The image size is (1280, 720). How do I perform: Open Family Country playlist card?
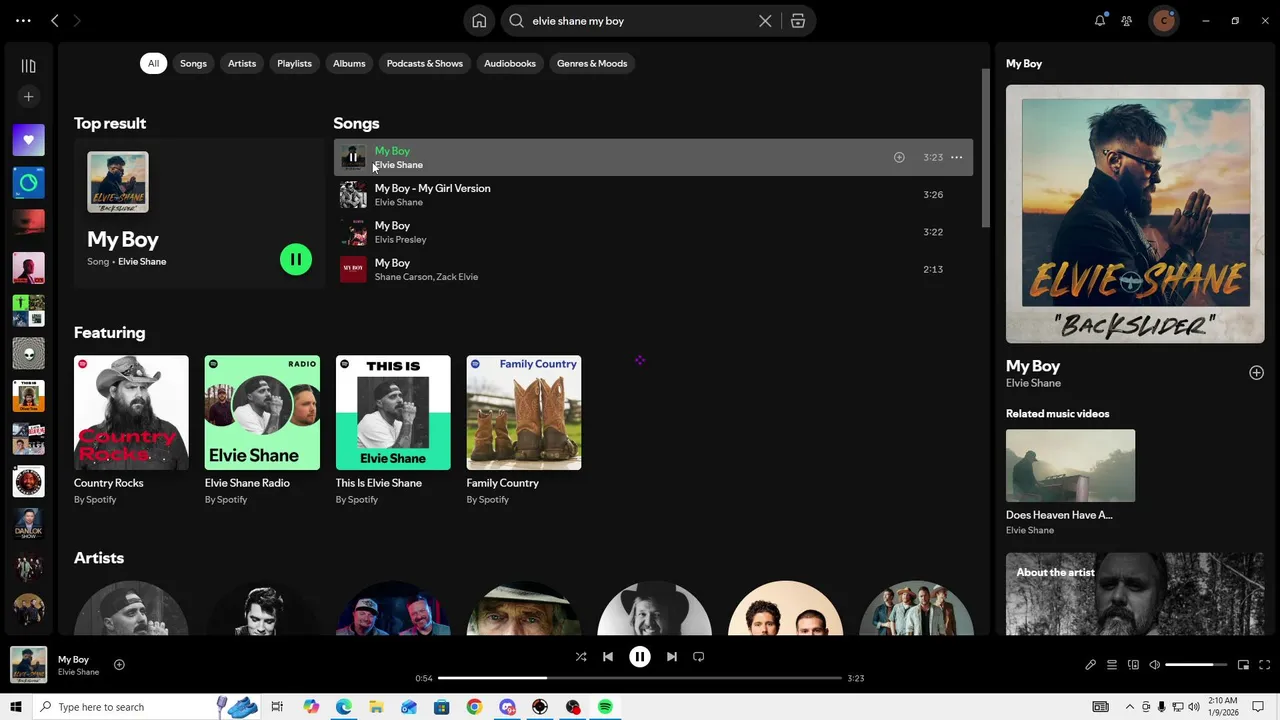[x=524, y=430]
